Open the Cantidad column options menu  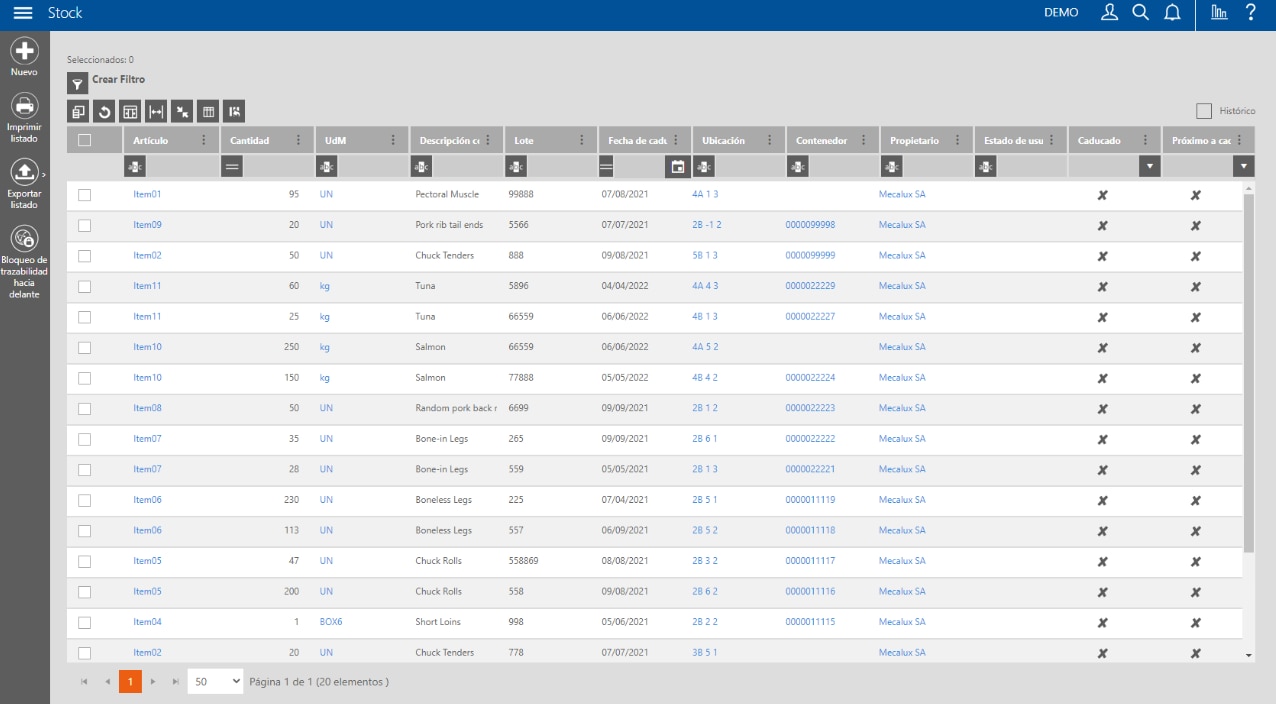click(298, 141)
